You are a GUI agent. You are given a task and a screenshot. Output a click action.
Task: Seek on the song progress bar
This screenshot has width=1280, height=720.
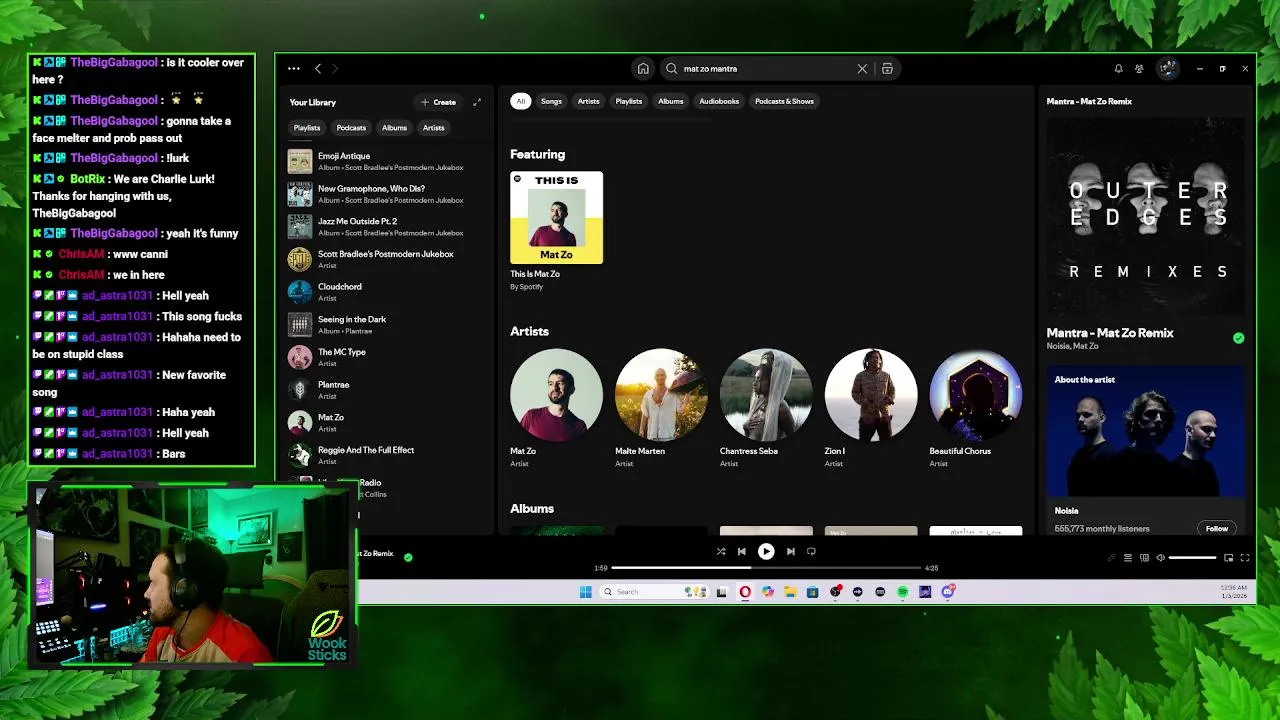766,568
